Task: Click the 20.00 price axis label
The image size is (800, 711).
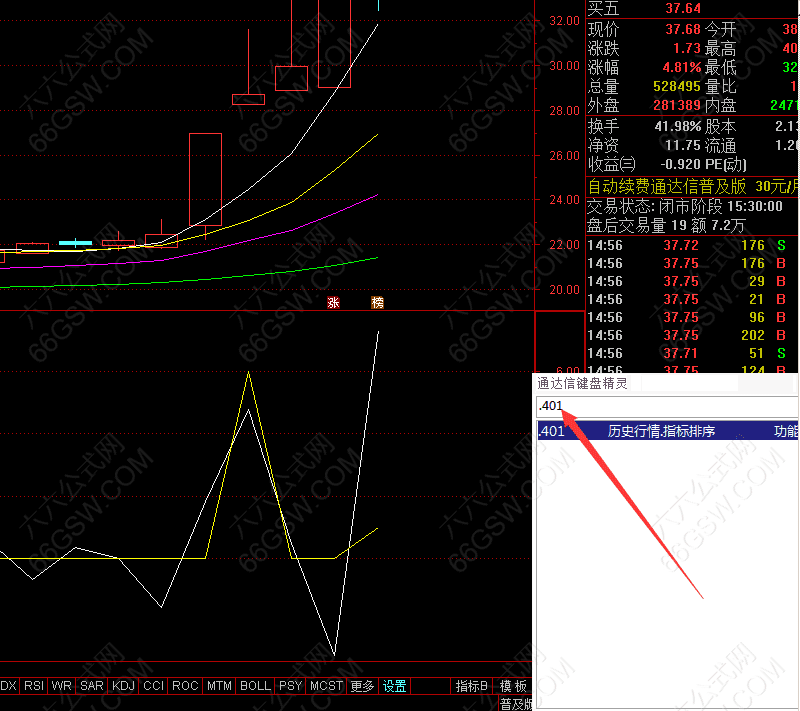Action: tap(564, 290)
